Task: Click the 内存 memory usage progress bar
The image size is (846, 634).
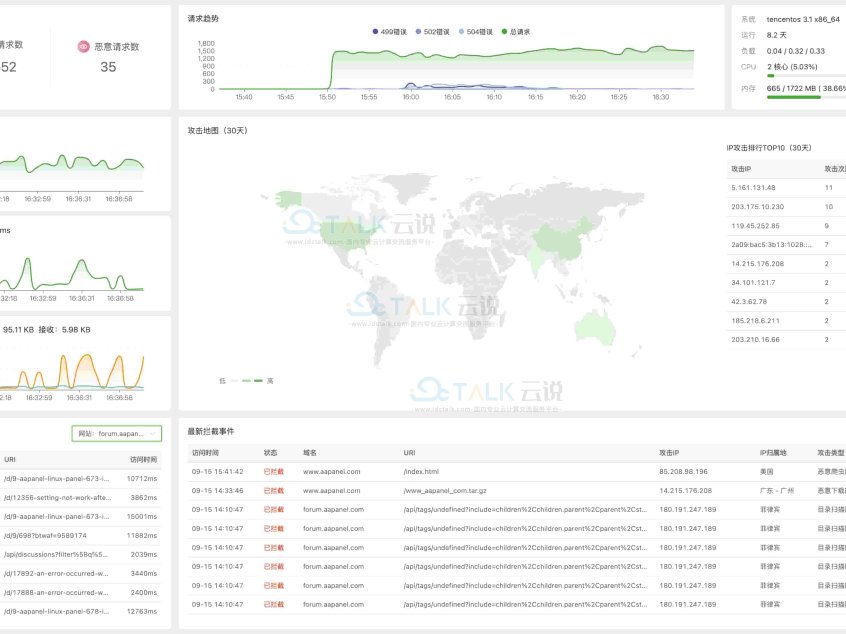Action: tap(806, 98)
